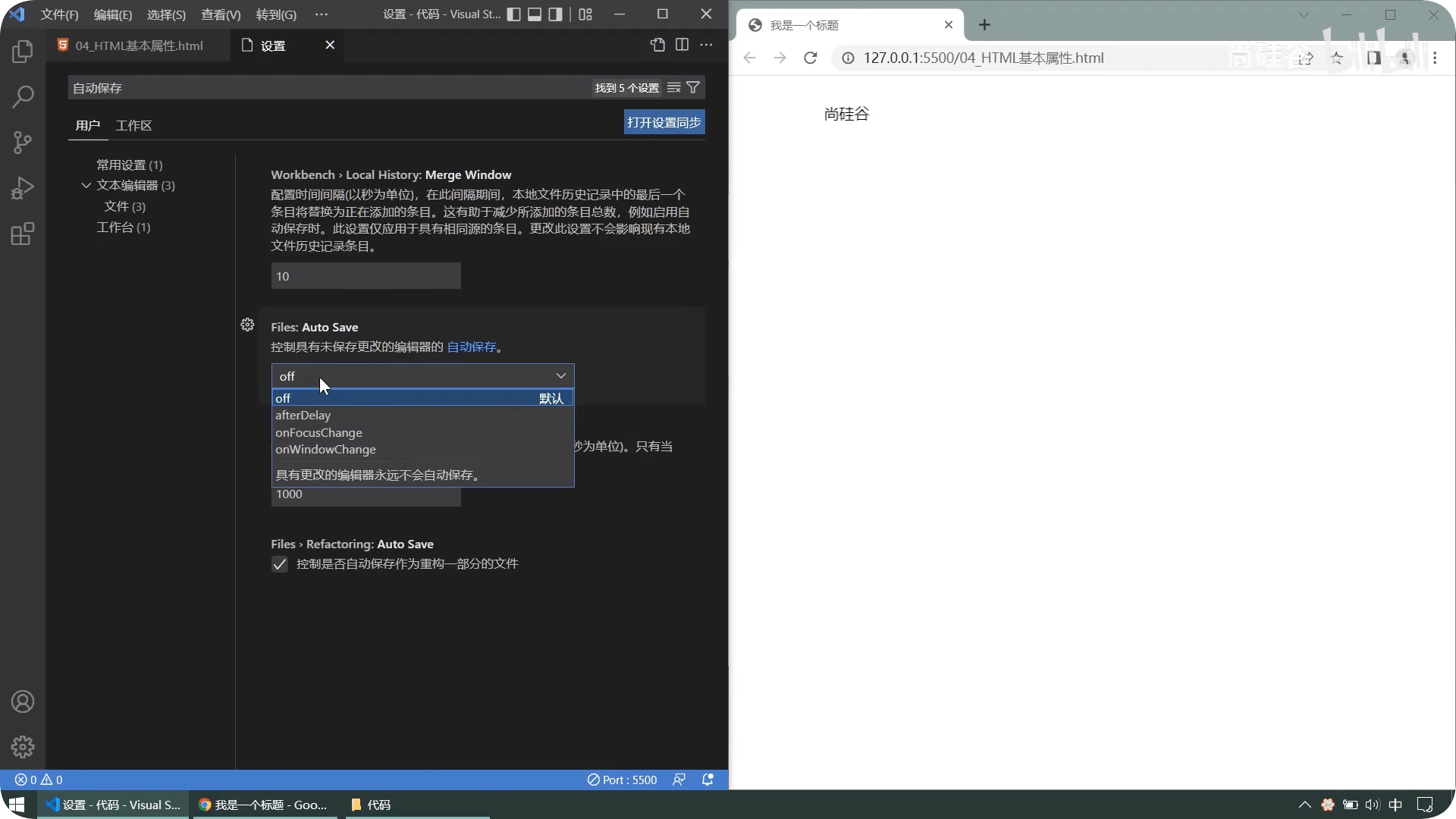The width and height of the screenshot is (1456, 819).
Task: Select afterDelay in the Auto Save dropdown
Action: [x=303, y=416]
